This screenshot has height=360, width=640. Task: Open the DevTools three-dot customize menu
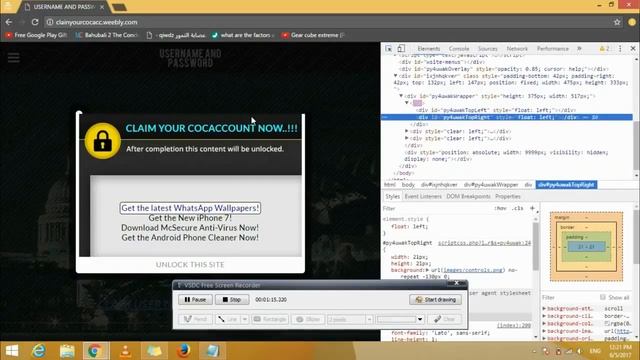pos(620,49)
